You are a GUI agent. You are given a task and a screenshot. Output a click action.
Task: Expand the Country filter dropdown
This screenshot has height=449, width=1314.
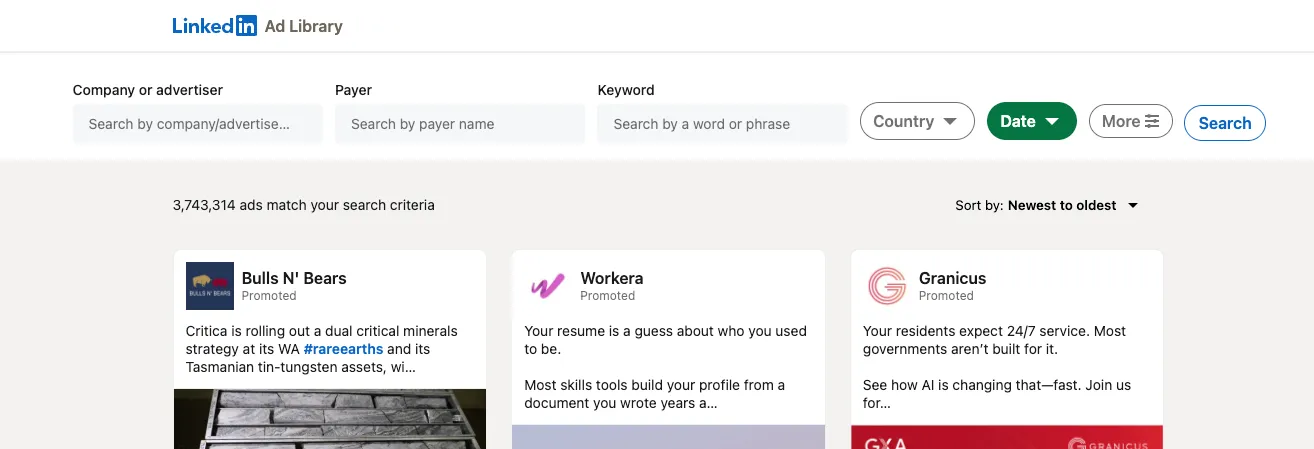pyautogui.click(x=917, y=121)
